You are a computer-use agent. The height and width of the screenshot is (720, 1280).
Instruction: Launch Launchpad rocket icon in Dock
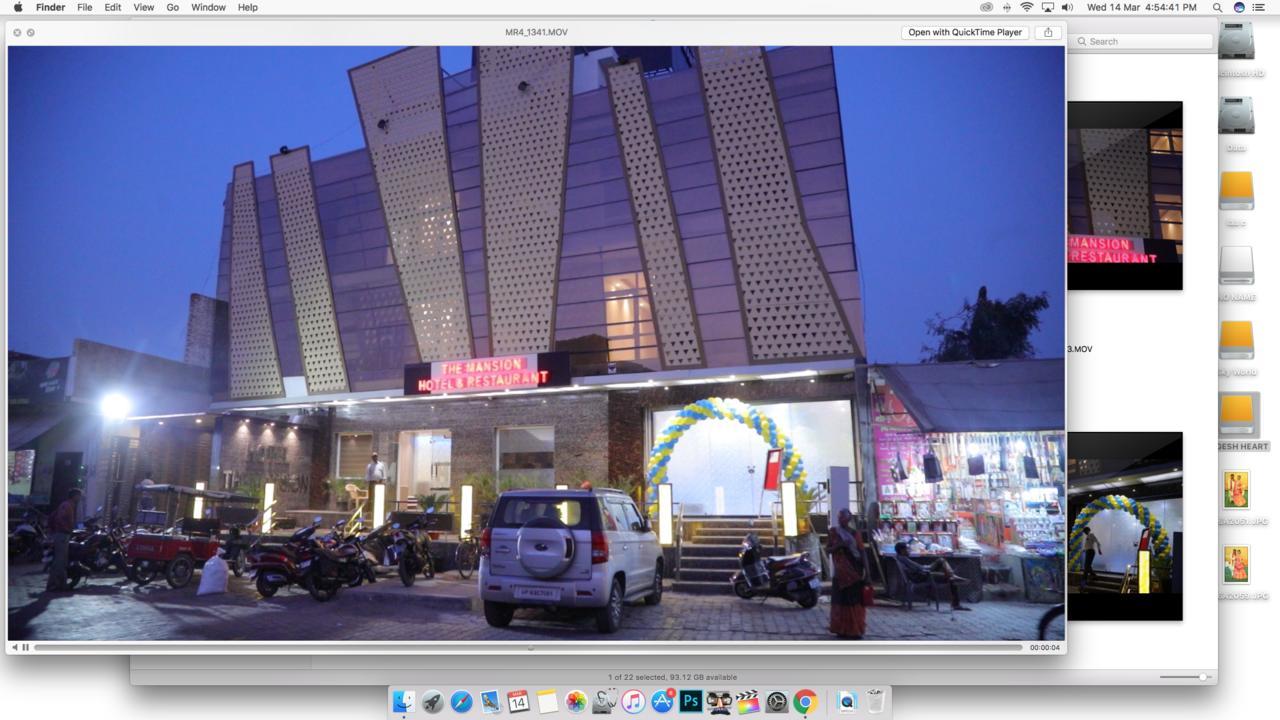pos(432,702)
